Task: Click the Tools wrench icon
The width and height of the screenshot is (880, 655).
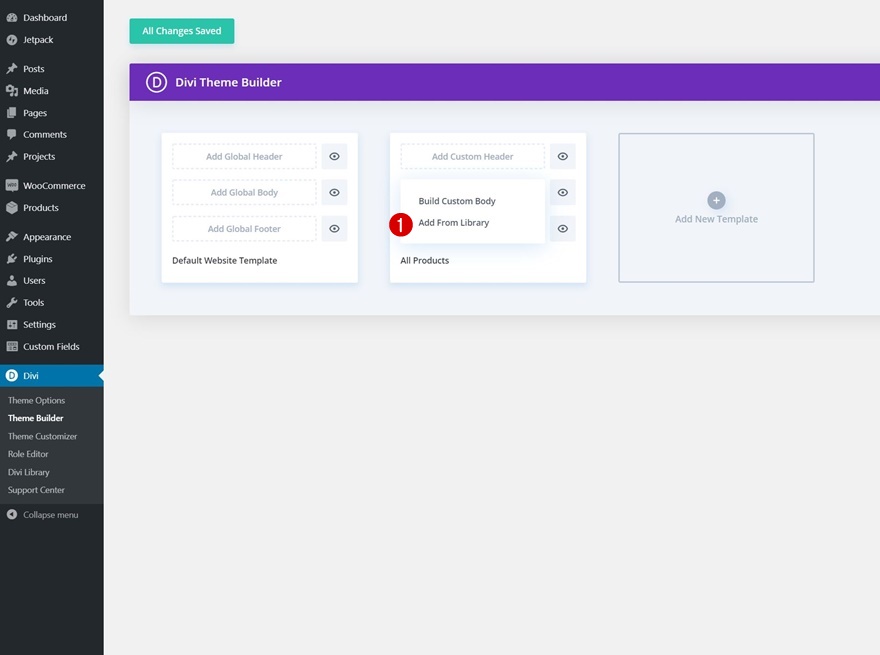Action: coord(12,303)
